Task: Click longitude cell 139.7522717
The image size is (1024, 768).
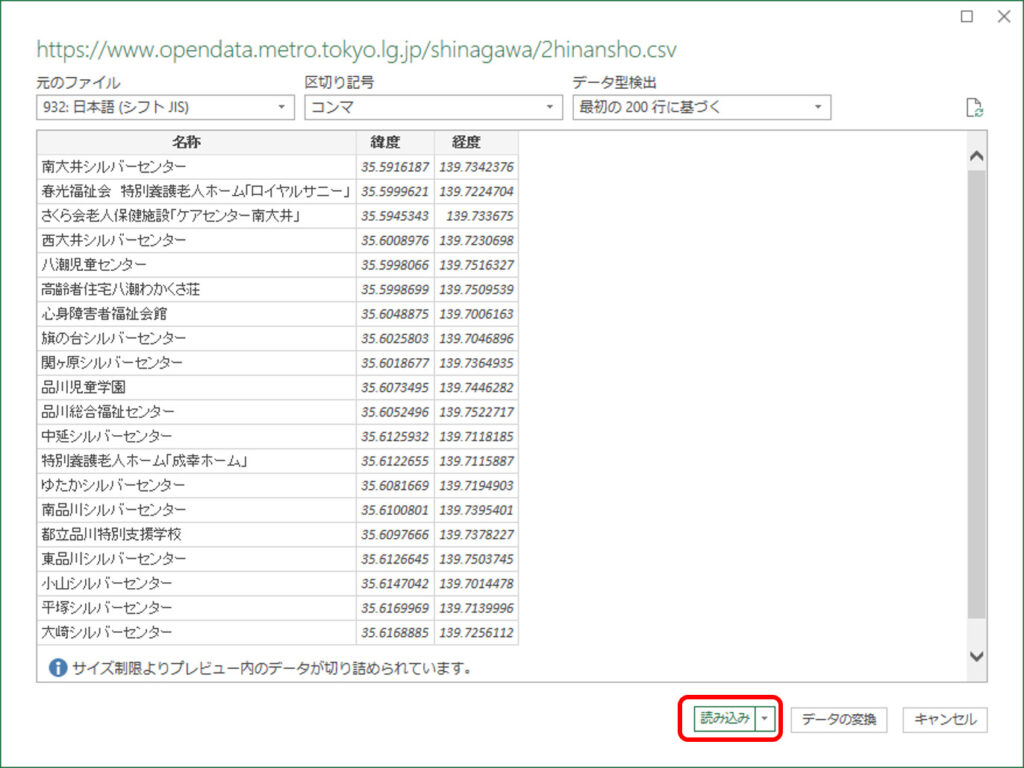Action: (x=476, y=411)
